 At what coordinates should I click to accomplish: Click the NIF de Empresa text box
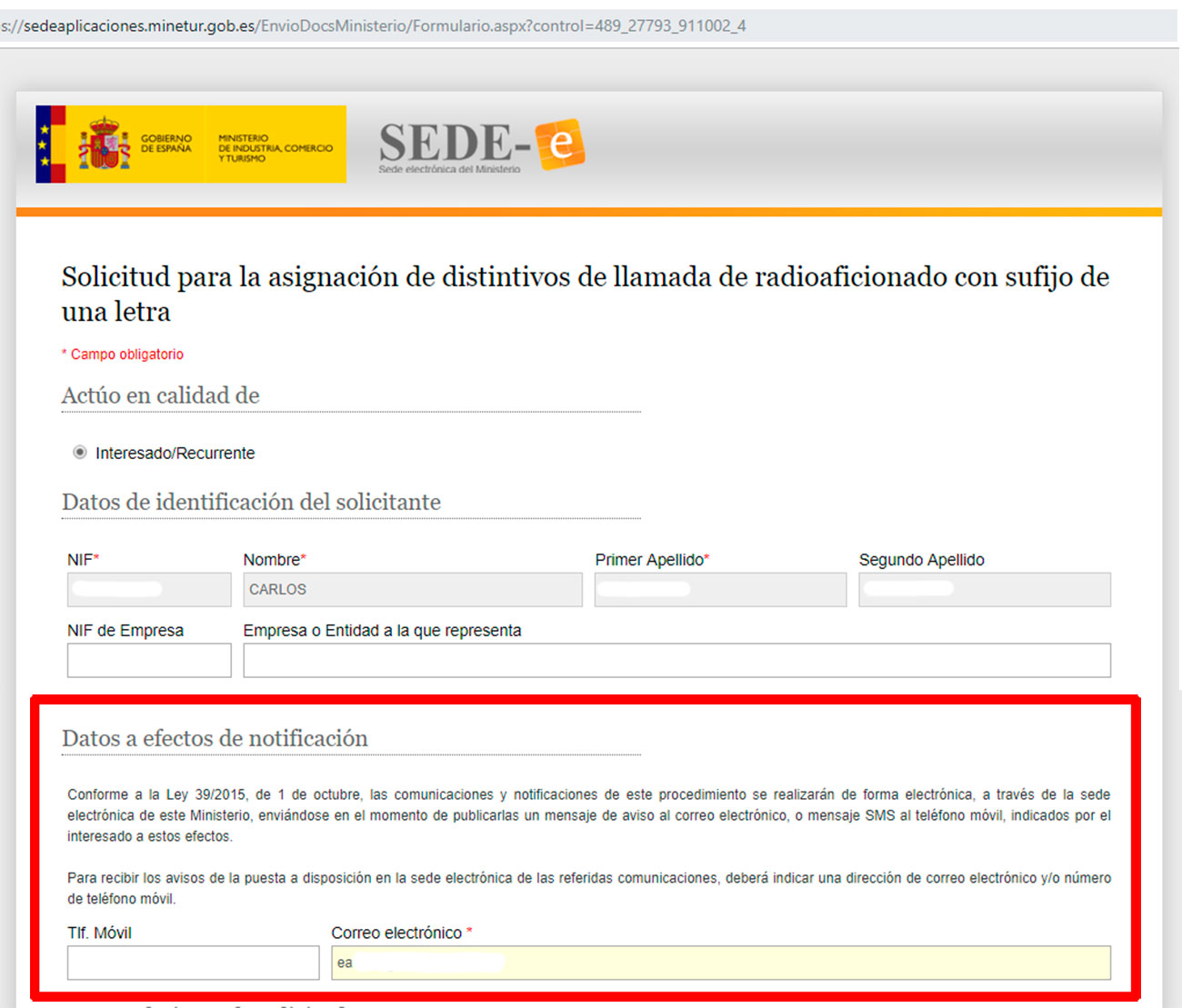(x=148, y=661)
